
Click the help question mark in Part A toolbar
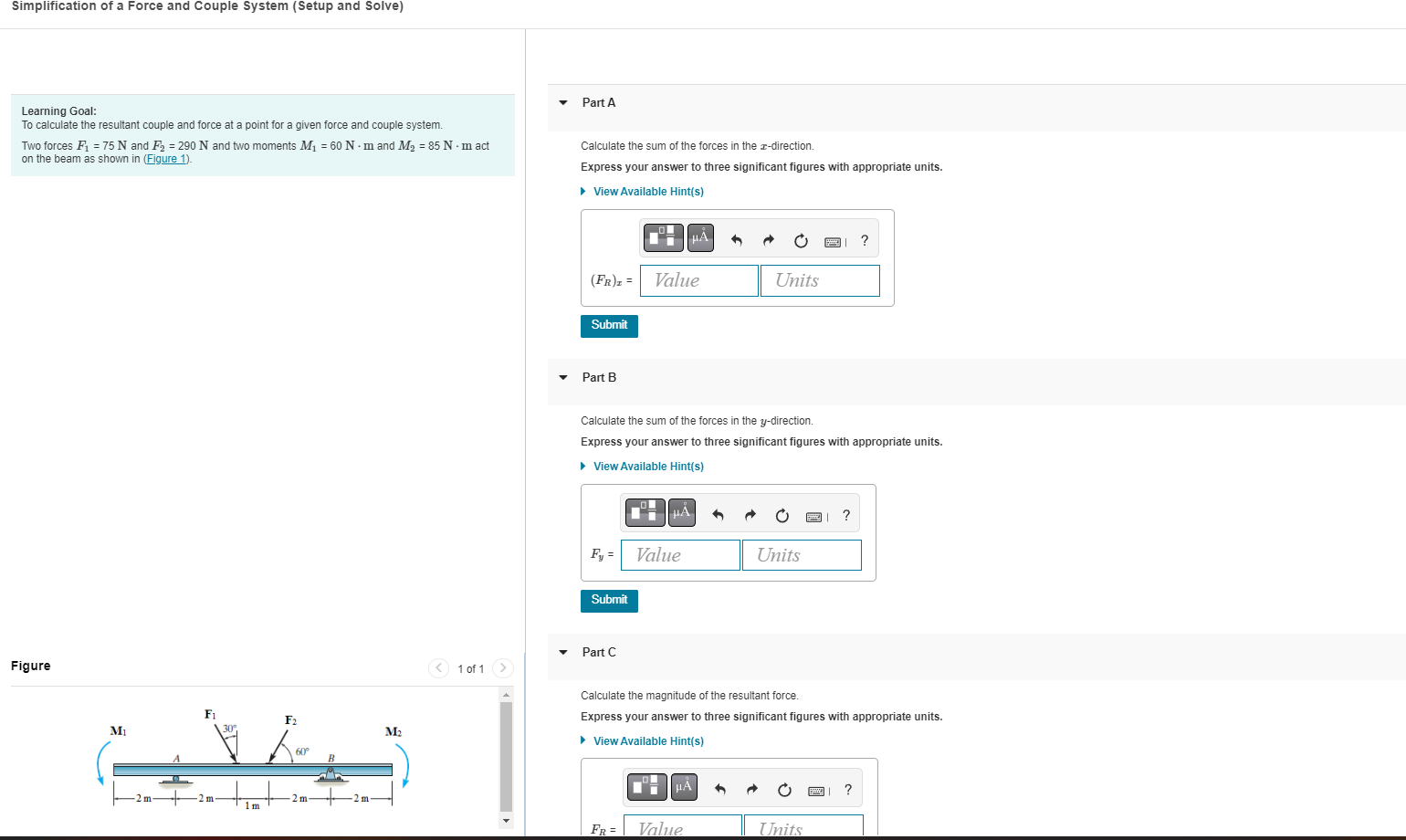click(x=864, y=240)
